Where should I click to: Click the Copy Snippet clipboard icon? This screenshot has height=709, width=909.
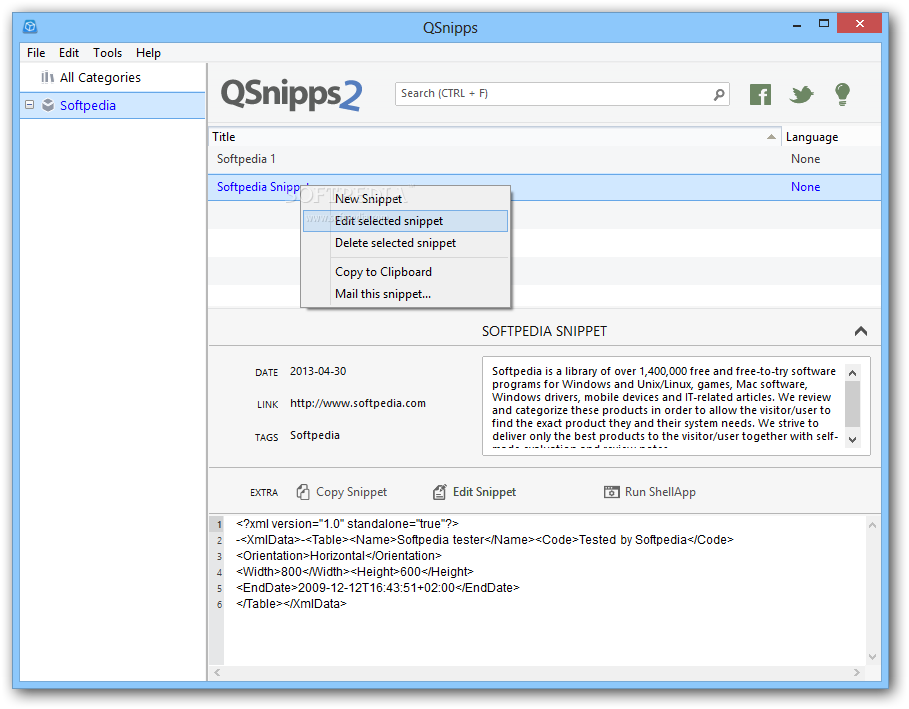[303, 492]
